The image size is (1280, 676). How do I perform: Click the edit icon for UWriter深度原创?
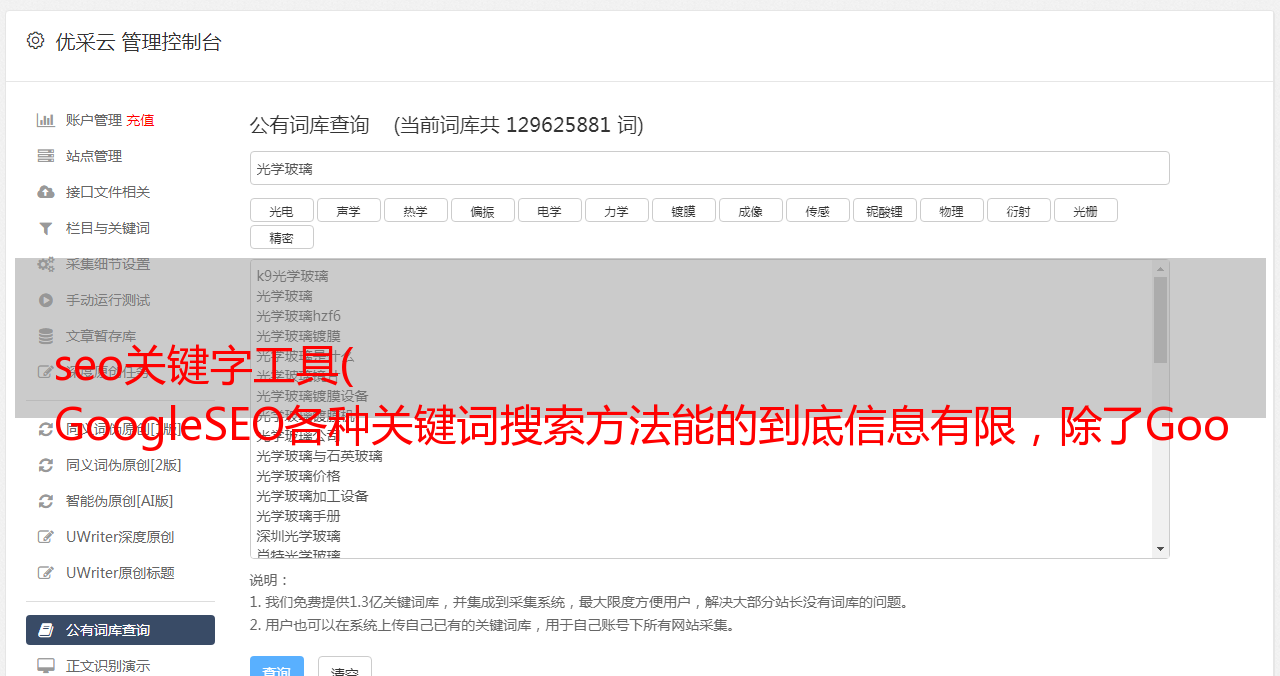pyautogui.click(x=46, y=537)
